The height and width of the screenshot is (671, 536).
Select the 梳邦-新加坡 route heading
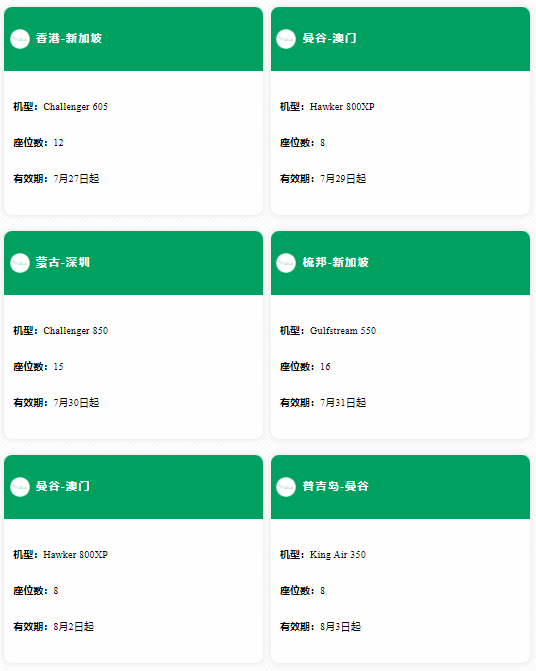335,262
